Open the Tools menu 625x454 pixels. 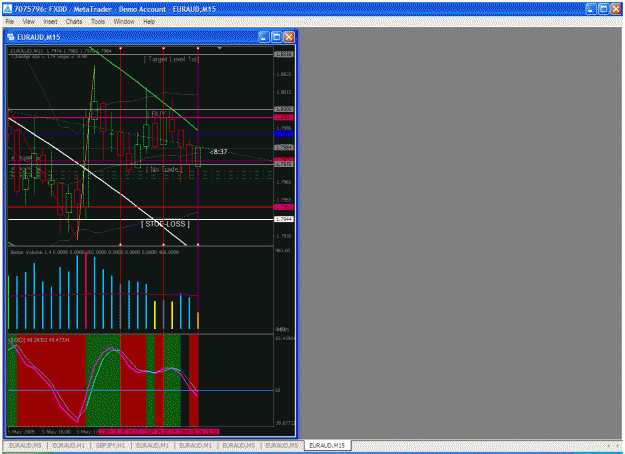tap(98, 22)
